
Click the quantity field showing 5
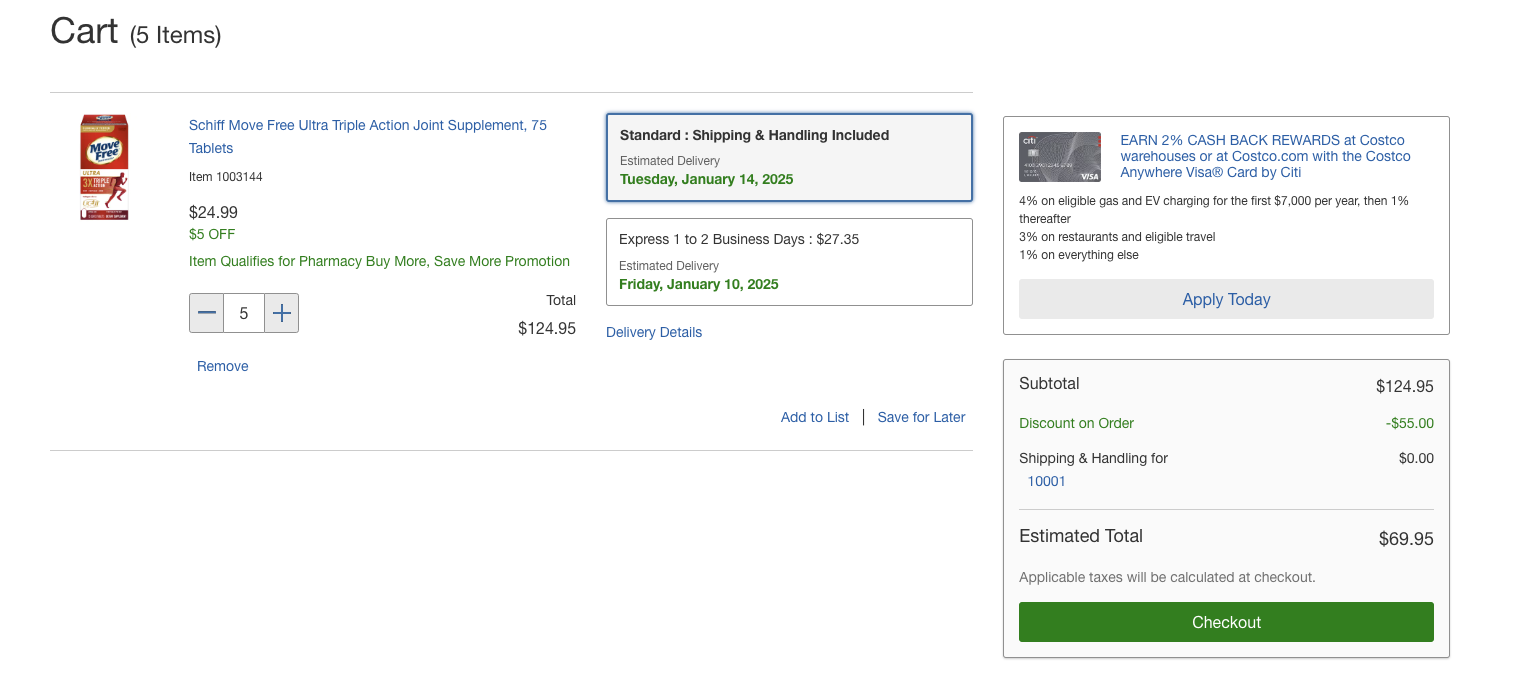click(x=244, y=313)
